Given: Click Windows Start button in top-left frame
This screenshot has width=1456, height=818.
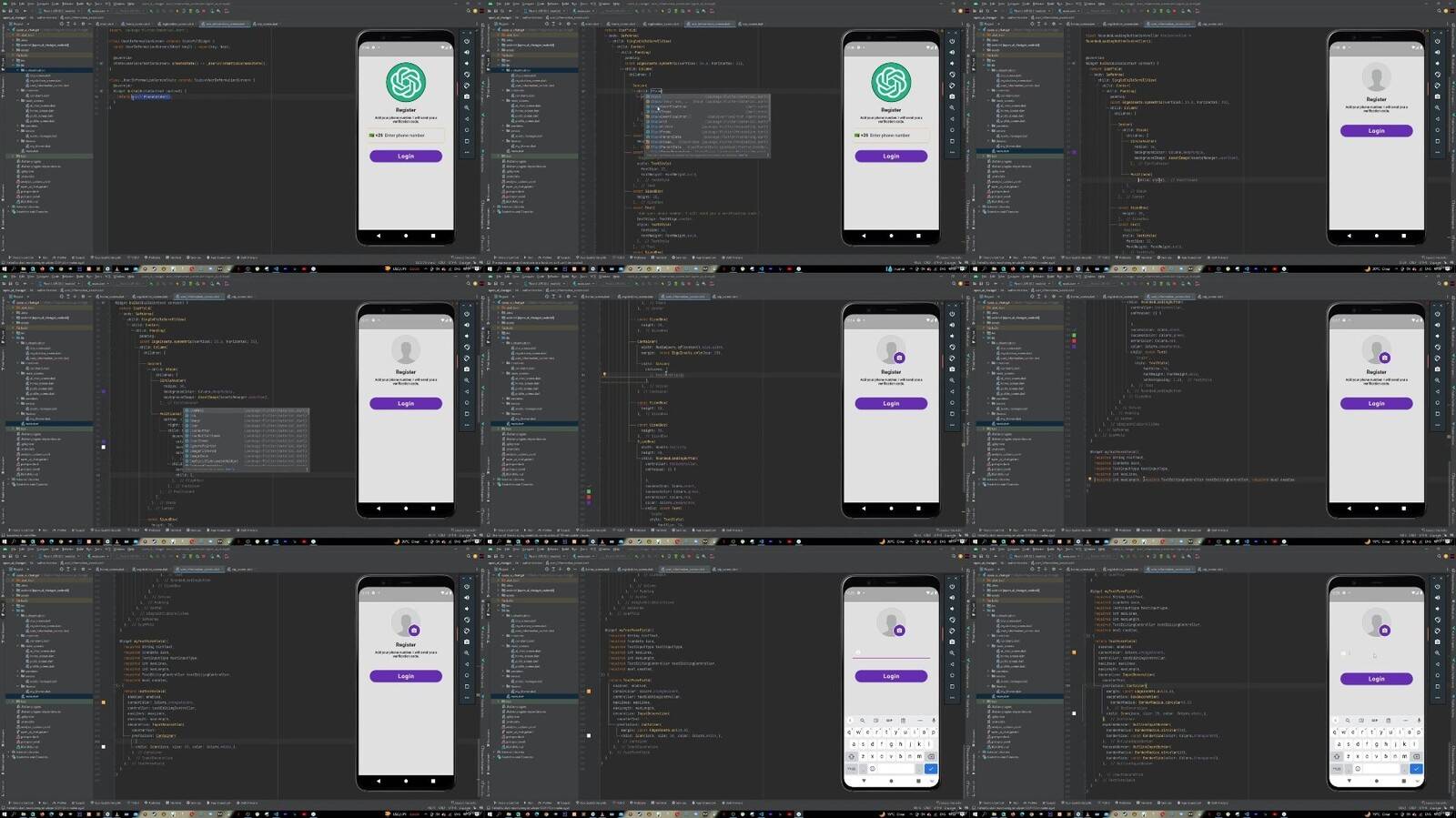Looking at the screenshot, I should pyautogui.click(x=5, y=268).
